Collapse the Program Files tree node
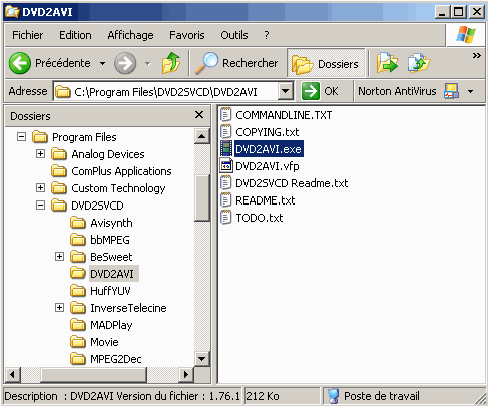The height and width of the screenshot is (406, 488). click(21, 137)
